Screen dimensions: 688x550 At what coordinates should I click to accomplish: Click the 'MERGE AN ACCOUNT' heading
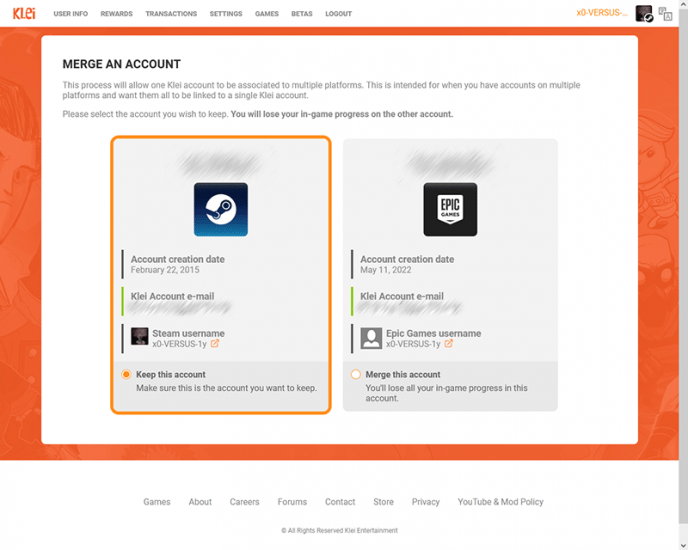(122, 64)
